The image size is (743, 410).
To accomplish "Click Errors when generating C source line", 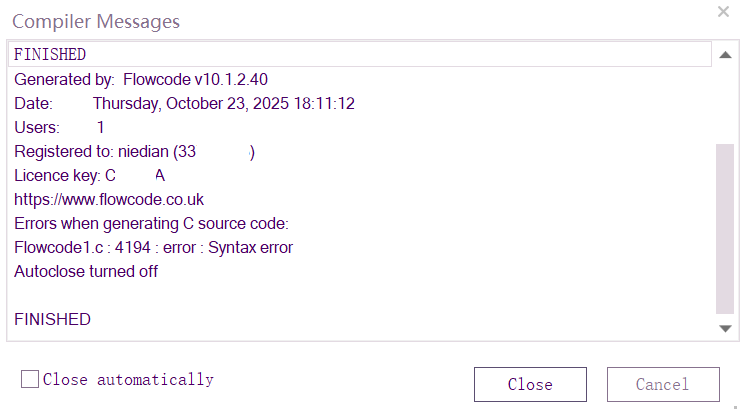I will click(x=151, y=223).
